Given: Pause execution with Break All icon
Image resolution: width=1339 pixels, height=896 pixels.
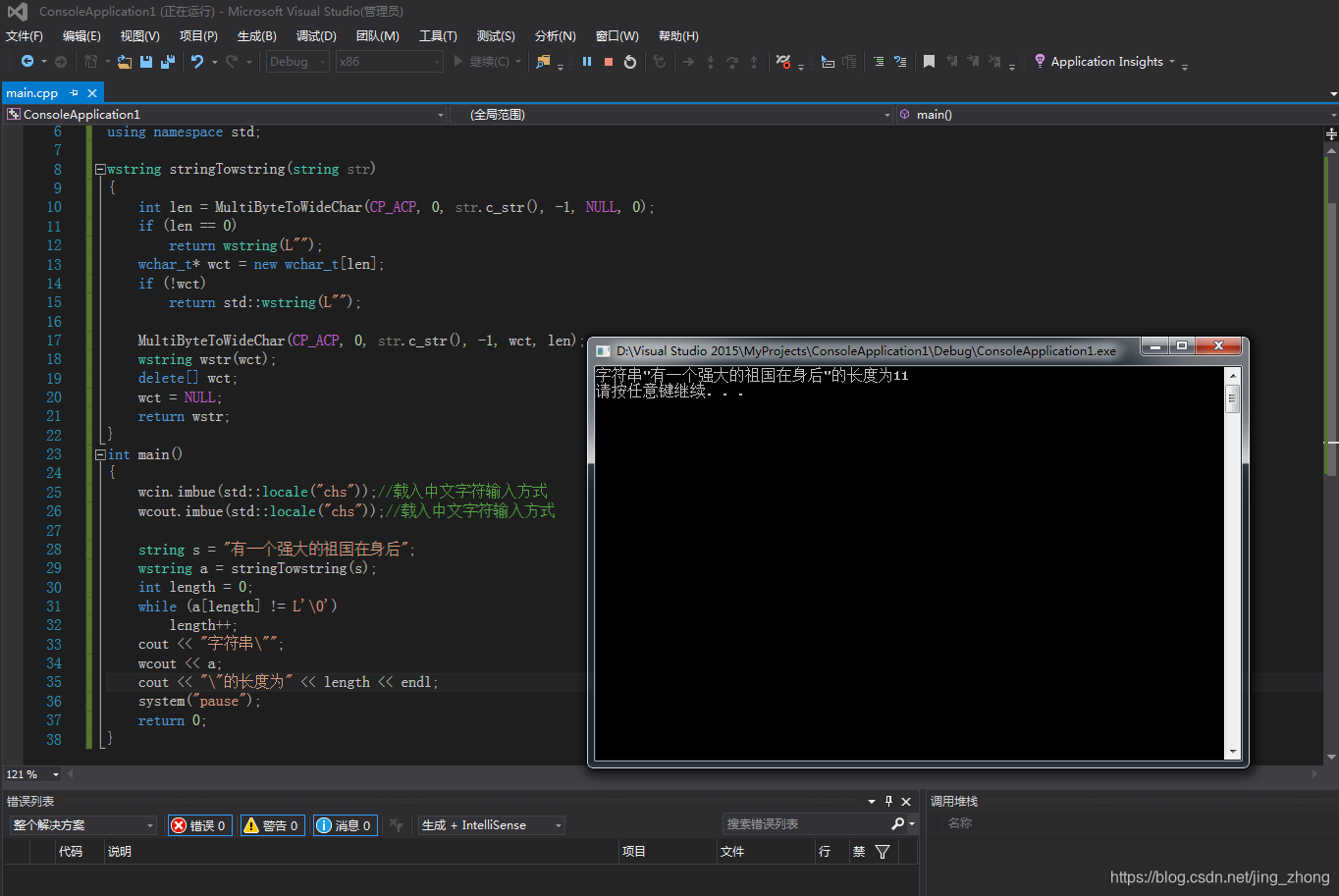Looking at the screenshot, I should point(587,61).
